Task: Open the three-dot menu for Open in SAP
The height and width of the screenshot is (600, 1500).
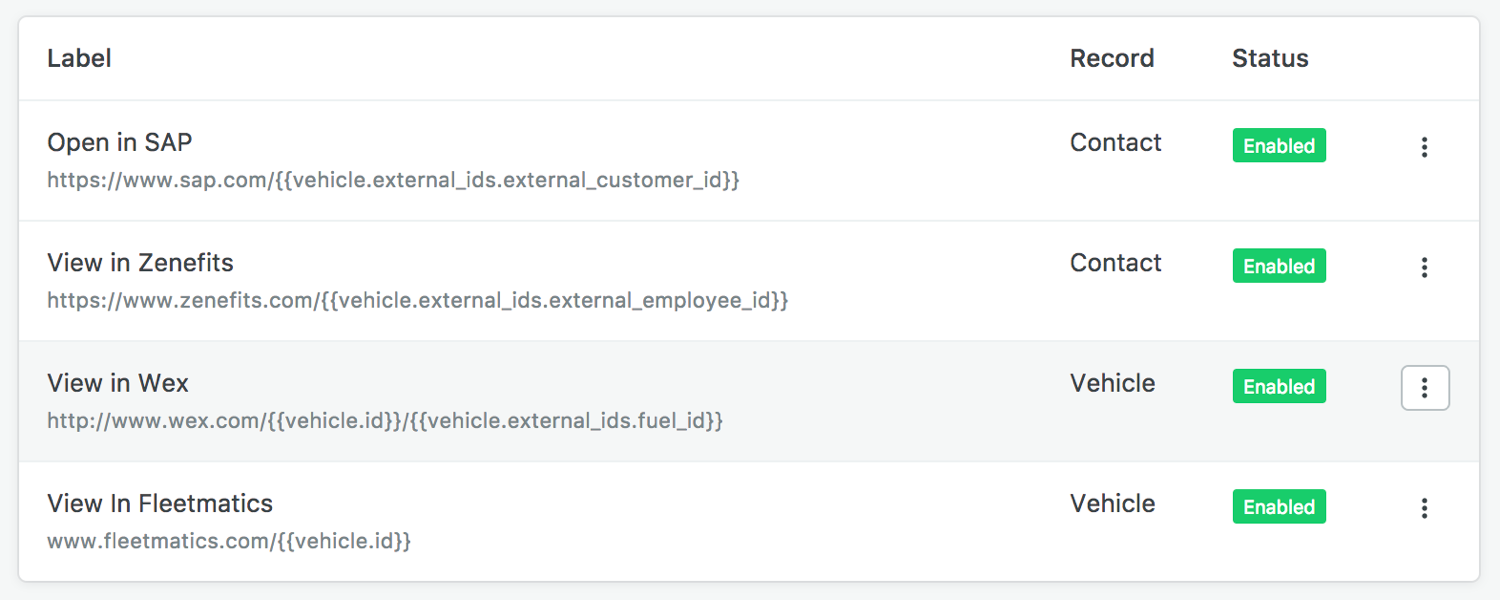Action: point(1424,147)
